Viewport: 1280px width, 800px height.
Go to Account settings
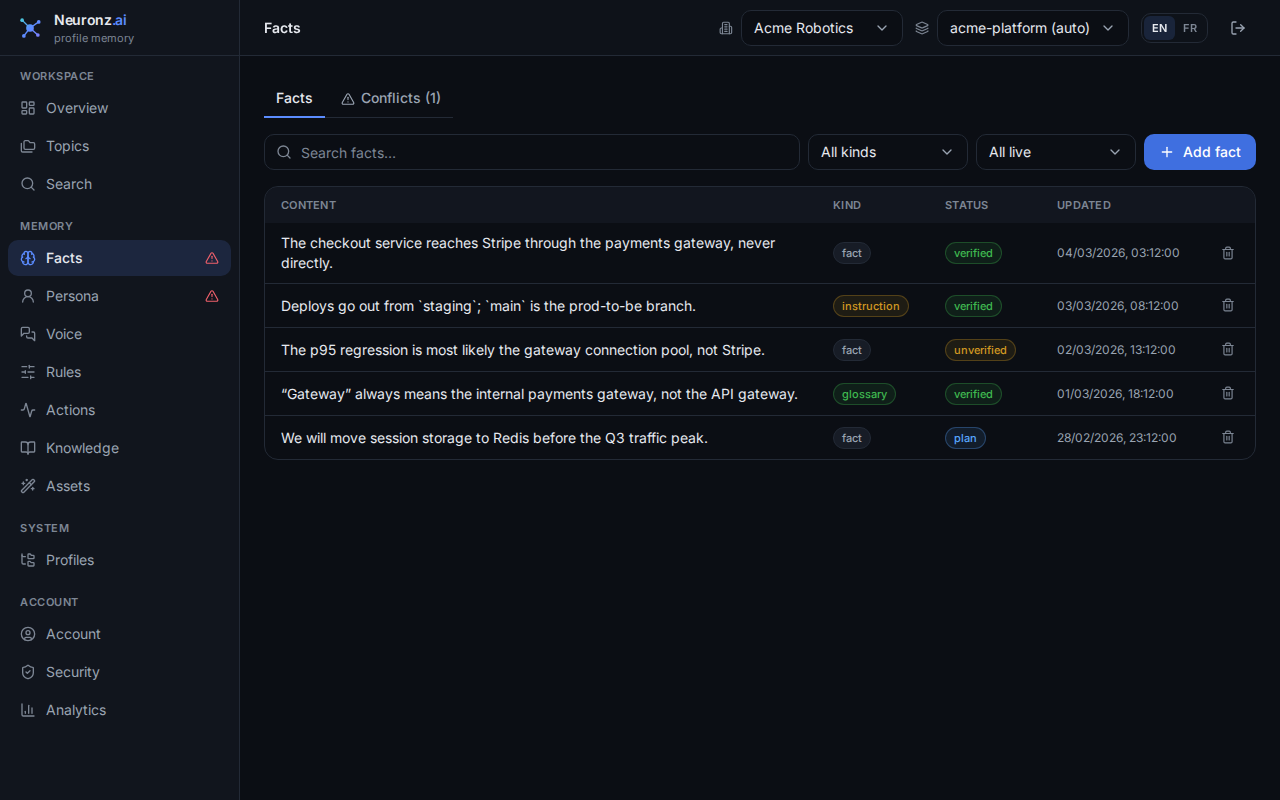(119, 634)
